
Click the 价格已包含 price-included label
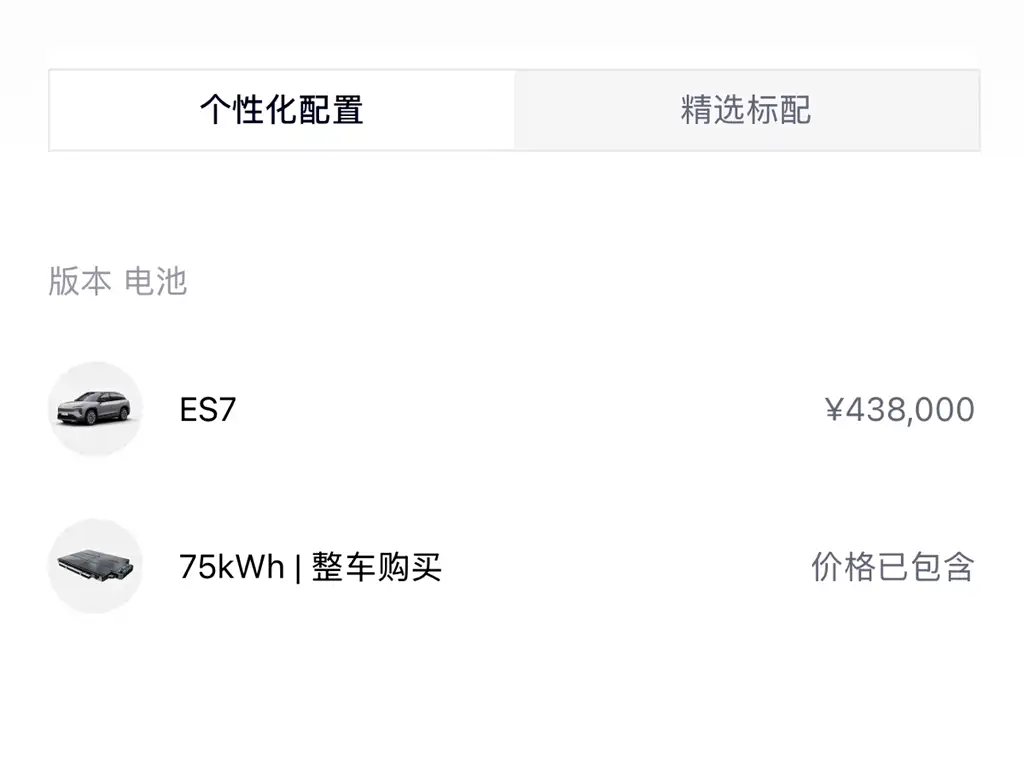[x=893, y=567]
